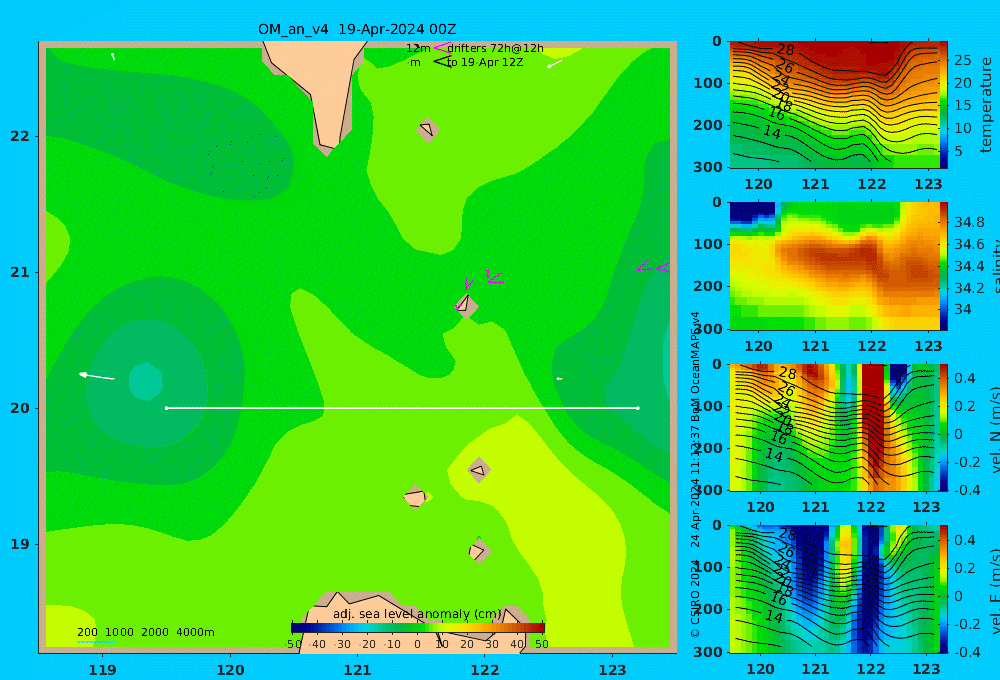Click the white transect line at 20°N
The height and width of the screenshot is (680, 1000).
(x=402, y=408)
